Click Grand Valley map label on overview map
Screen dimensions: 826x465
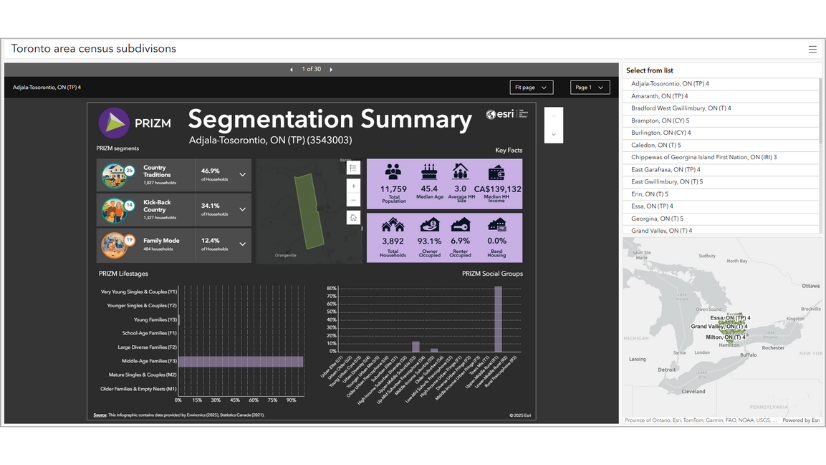pyautogui.click(x=719, y=327)
